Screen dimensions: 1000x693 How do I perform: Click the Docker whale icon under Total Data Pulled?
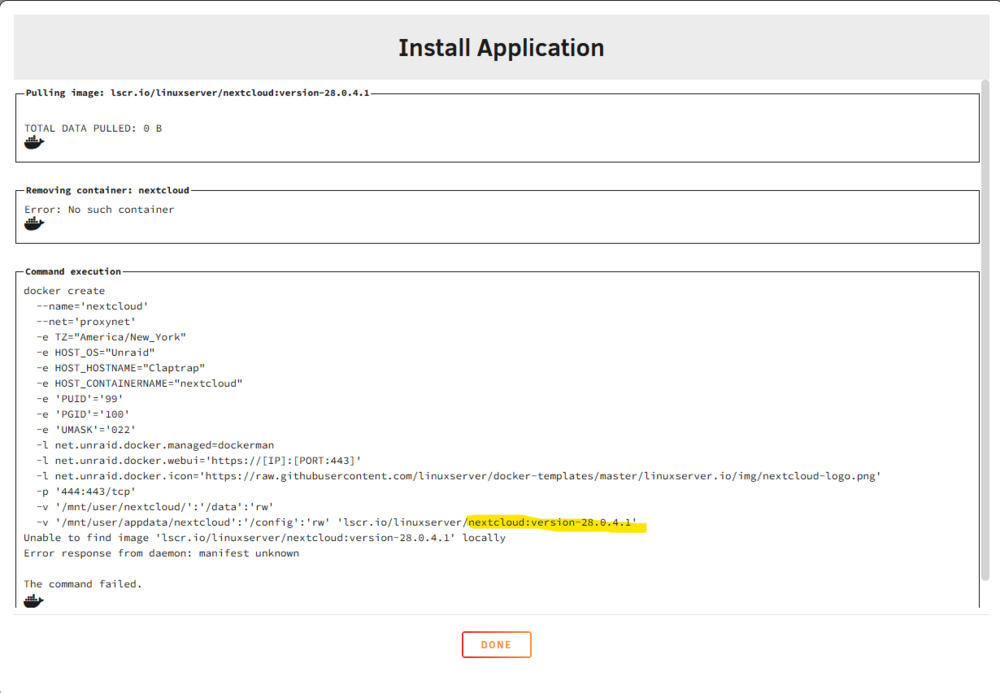coord(34,142)
